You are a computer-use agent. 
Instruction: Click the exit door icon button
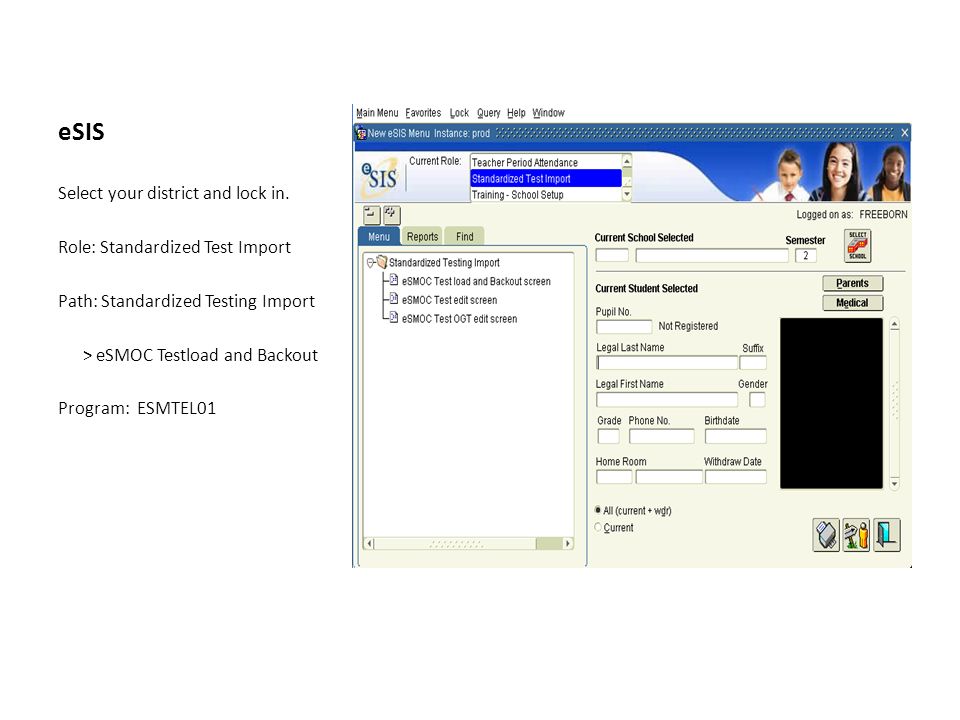click(887, 535)
